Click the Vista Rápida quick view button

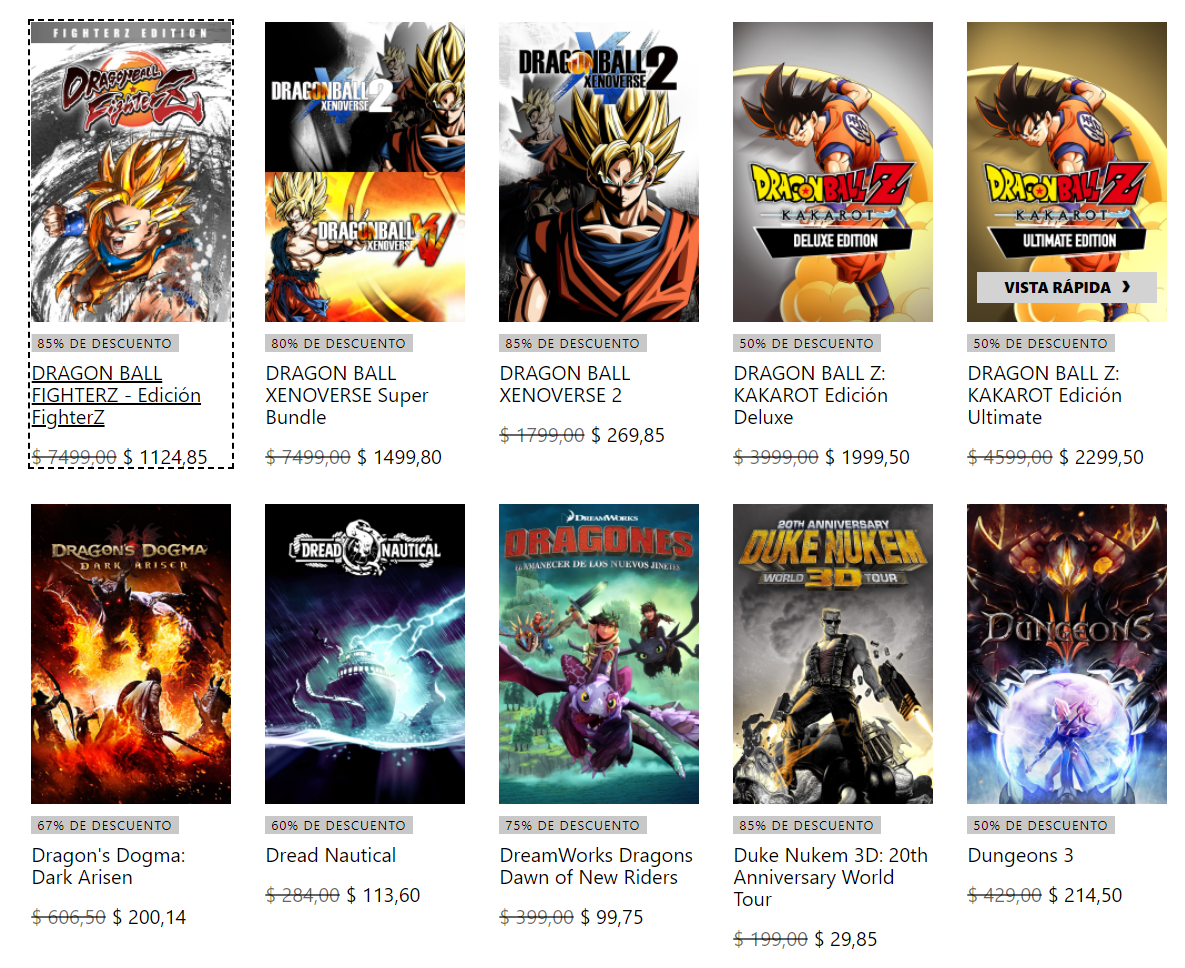coord(1066,287)
